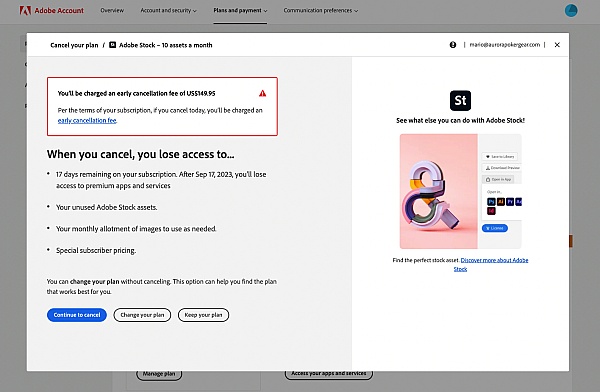The height and width of the screenshot is (392, 600).
Task: Expand Plans and payment menu
Action: [x=240, y=10]
